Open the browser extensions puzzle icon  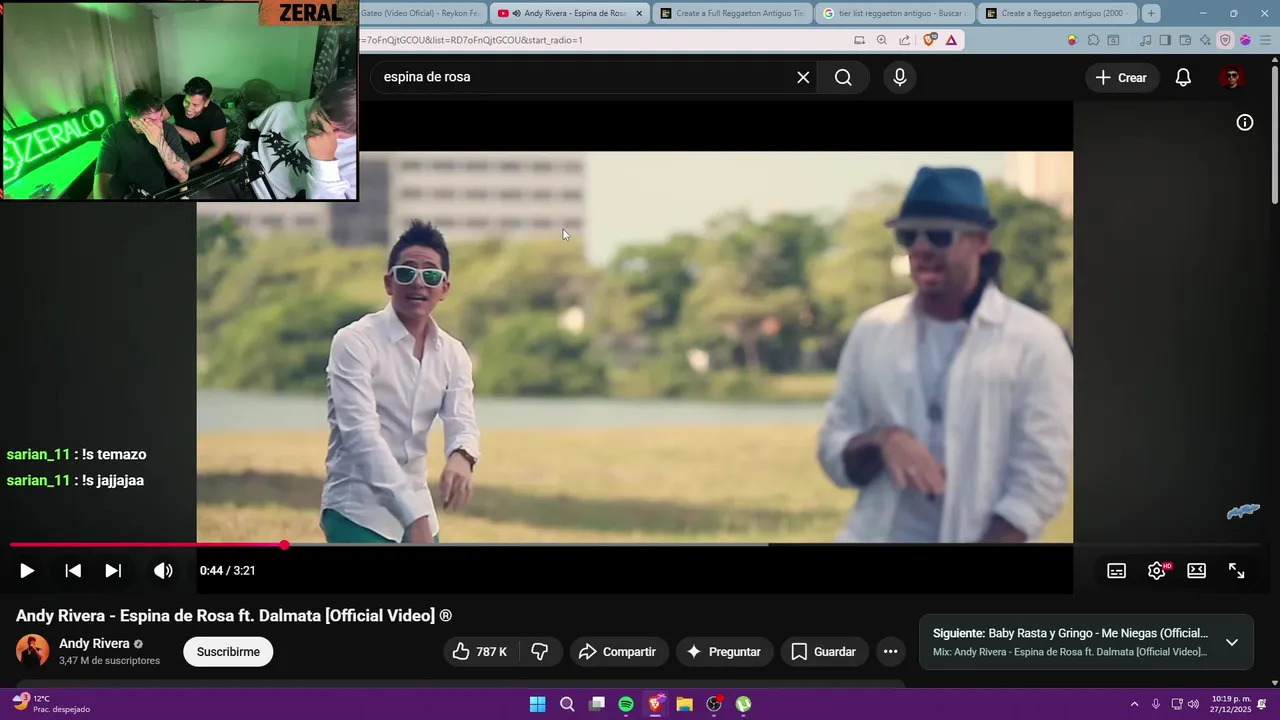point(1093,40)
